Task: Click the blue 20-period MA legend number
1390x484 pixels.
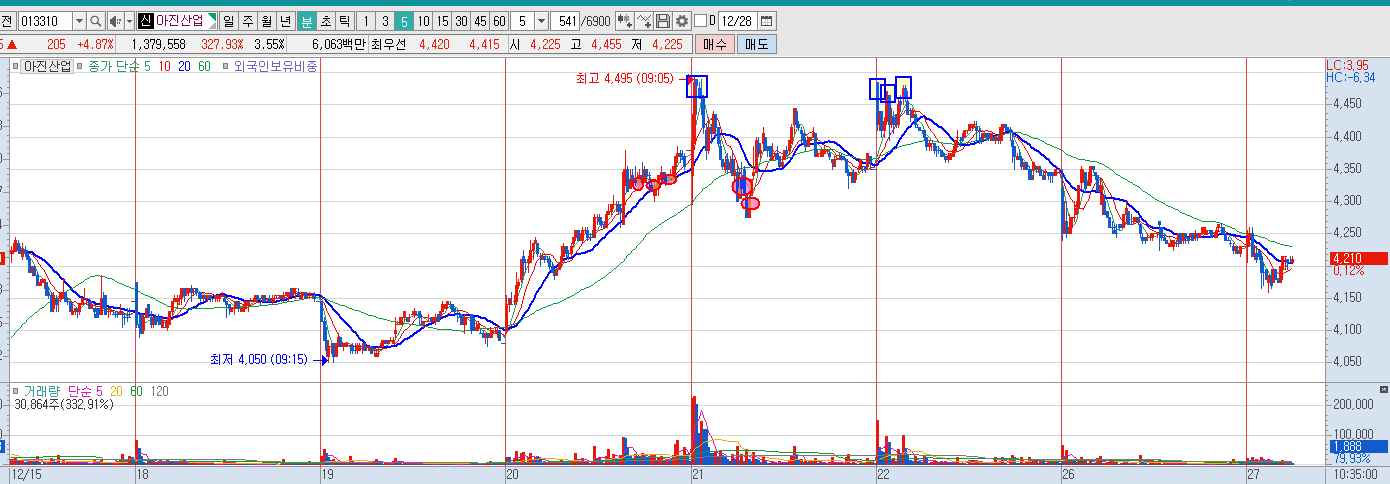Action: pyautogui.click(x=184, y=66)
